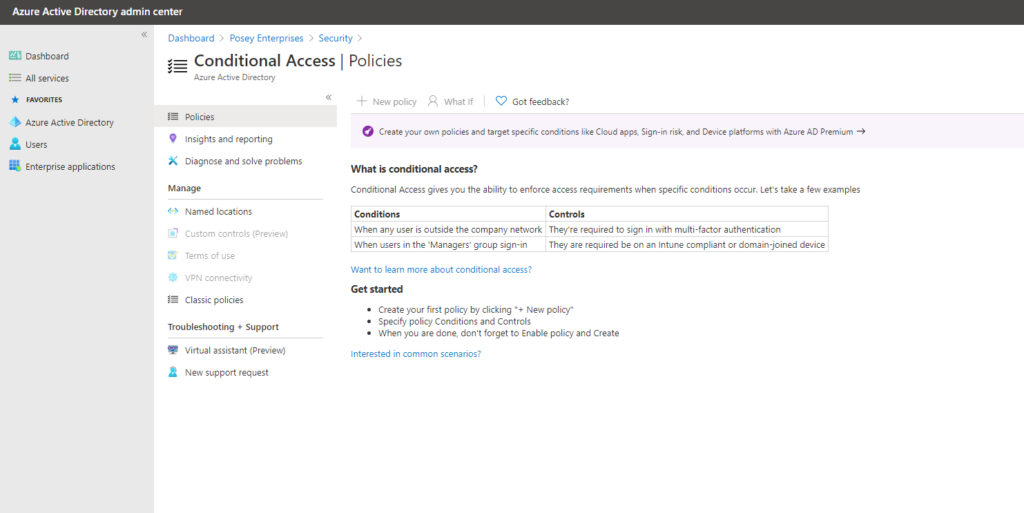The image size is (1024, 513).
Task: Open Classic policies under Manage
Action: click(214, 300)
